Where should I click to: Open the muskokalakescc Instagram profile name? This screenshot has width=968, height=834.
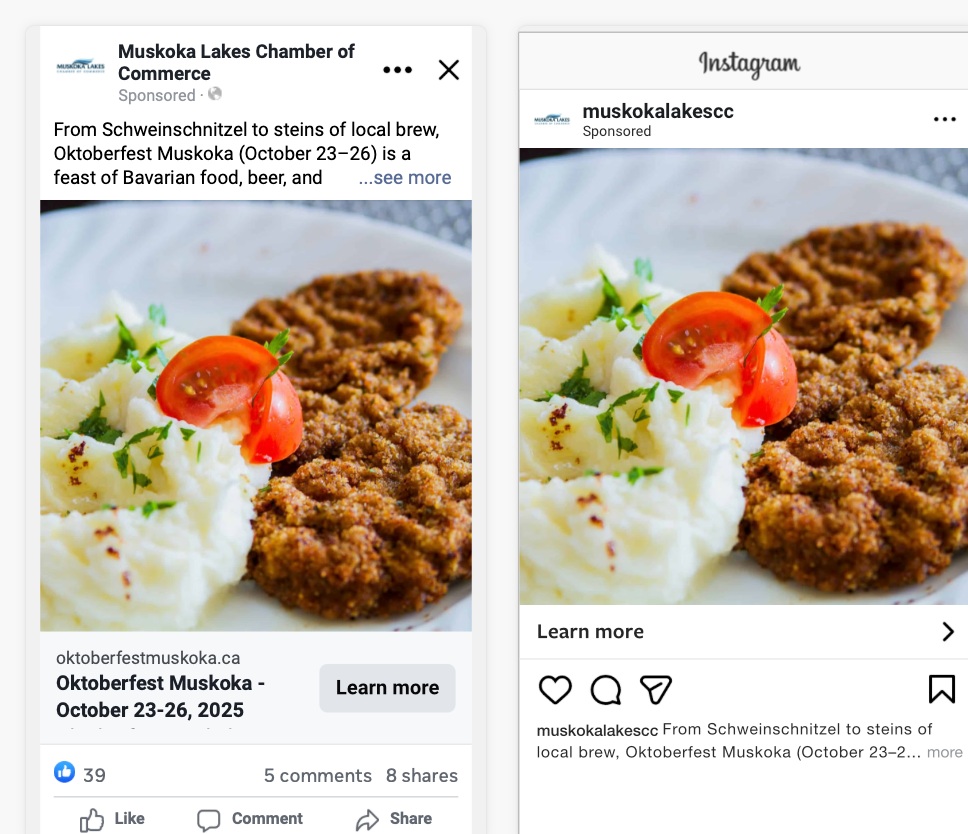point(658,111)
